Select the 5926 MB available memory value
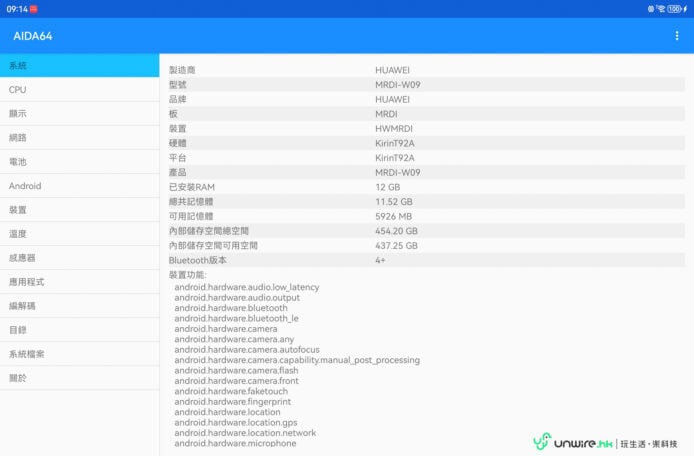Image resolution: width=694 pixels, height=456 pixels. point(393,216)
